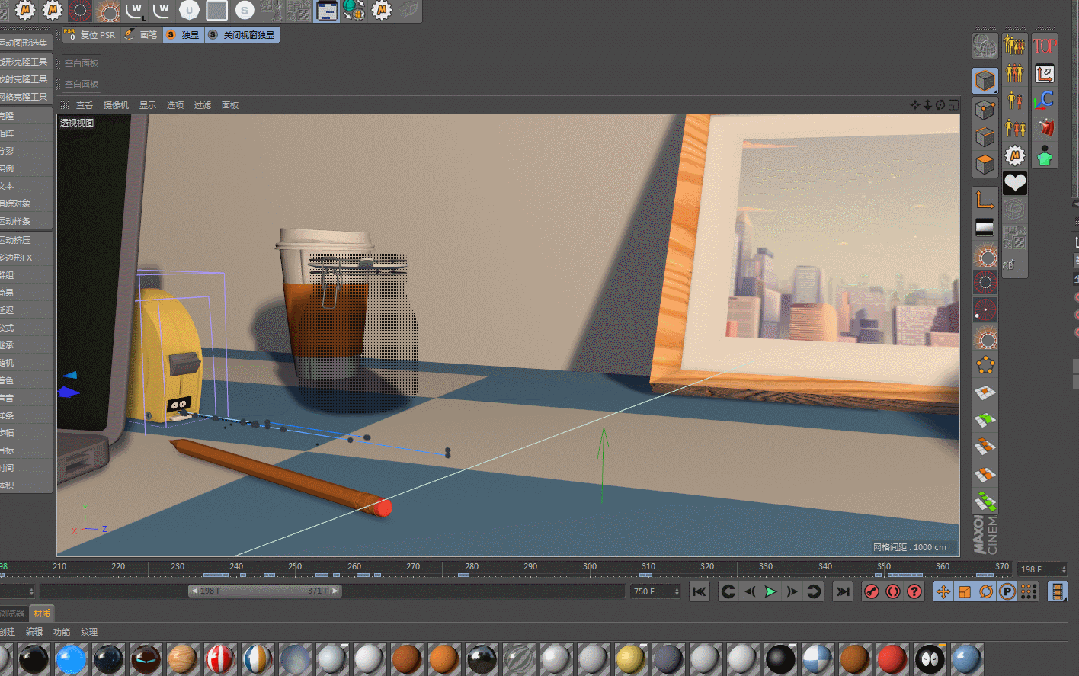The height and width of the screenshot is (676, 1079).
Task: Toggle the 关闭视窗独显 viewport solo button
Action: pos(242,34)
